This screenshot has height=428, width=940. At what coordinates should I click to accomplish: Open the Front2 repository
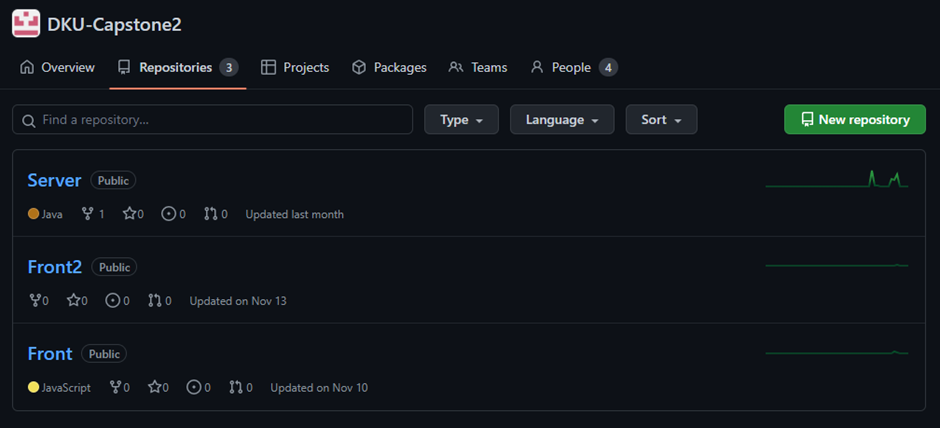point(55,267)
